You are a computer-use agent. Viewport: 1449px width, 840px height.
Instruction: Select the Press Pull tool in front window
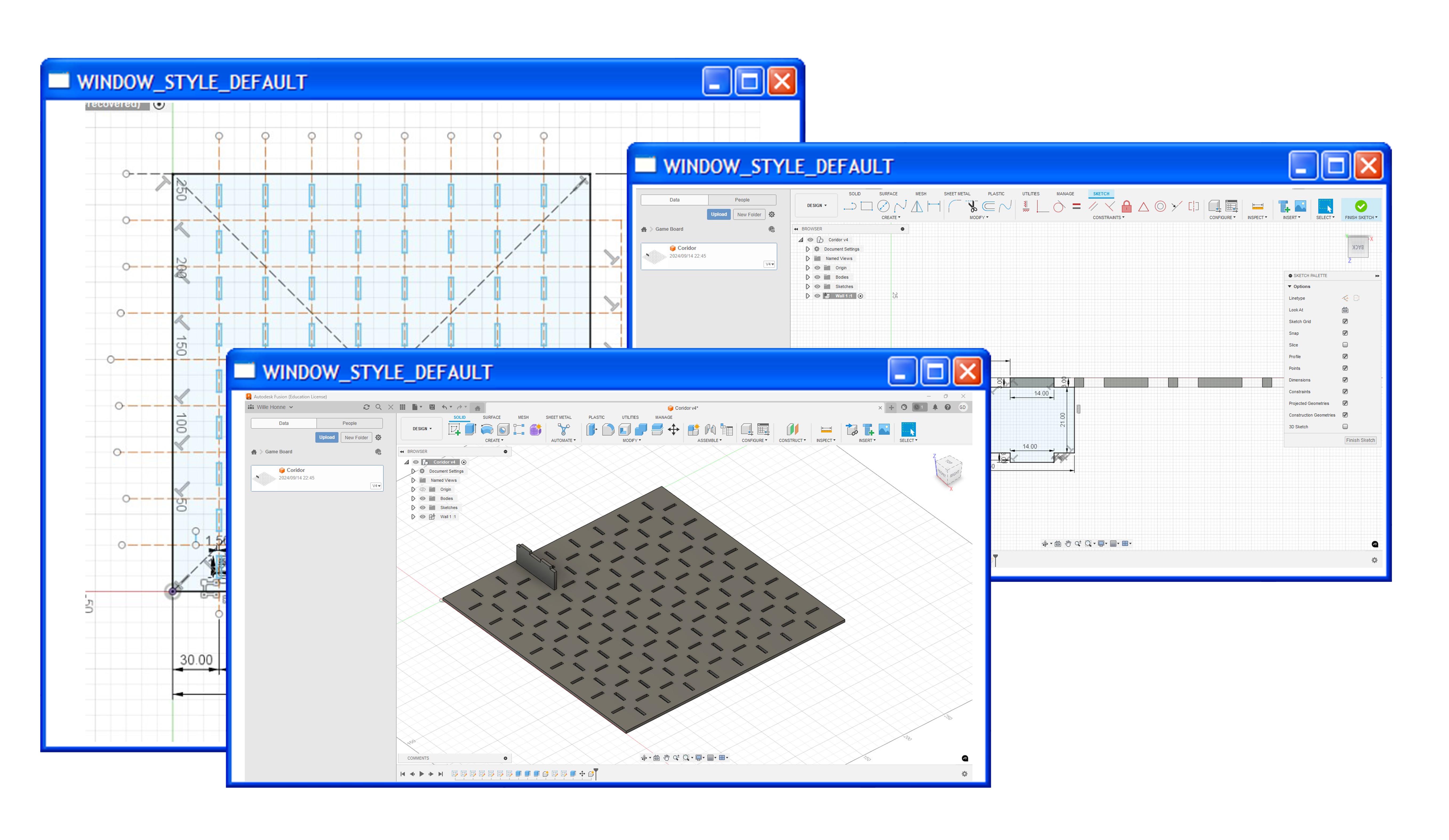click(592, 430)
